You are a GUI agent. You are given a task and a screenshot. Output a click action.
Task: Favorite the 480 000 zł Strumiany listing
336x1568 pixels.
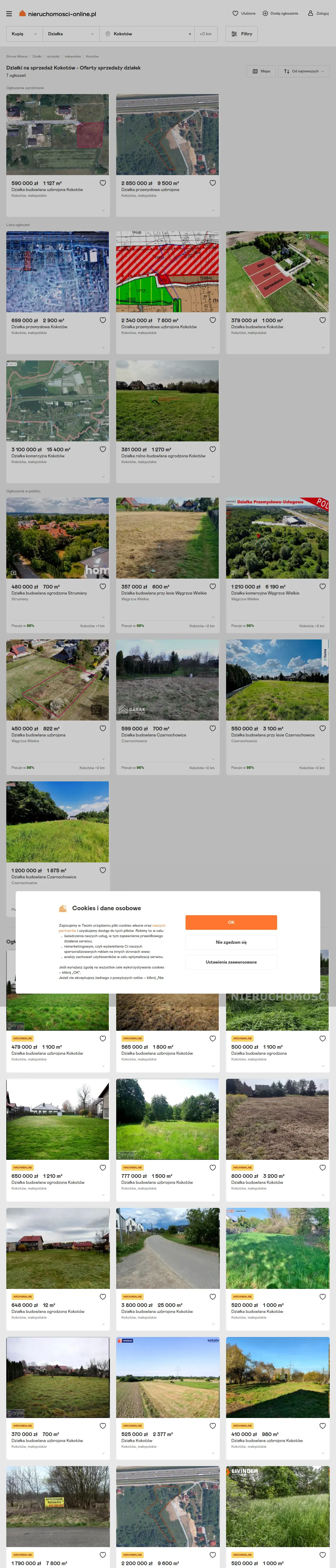coord(102,587)
